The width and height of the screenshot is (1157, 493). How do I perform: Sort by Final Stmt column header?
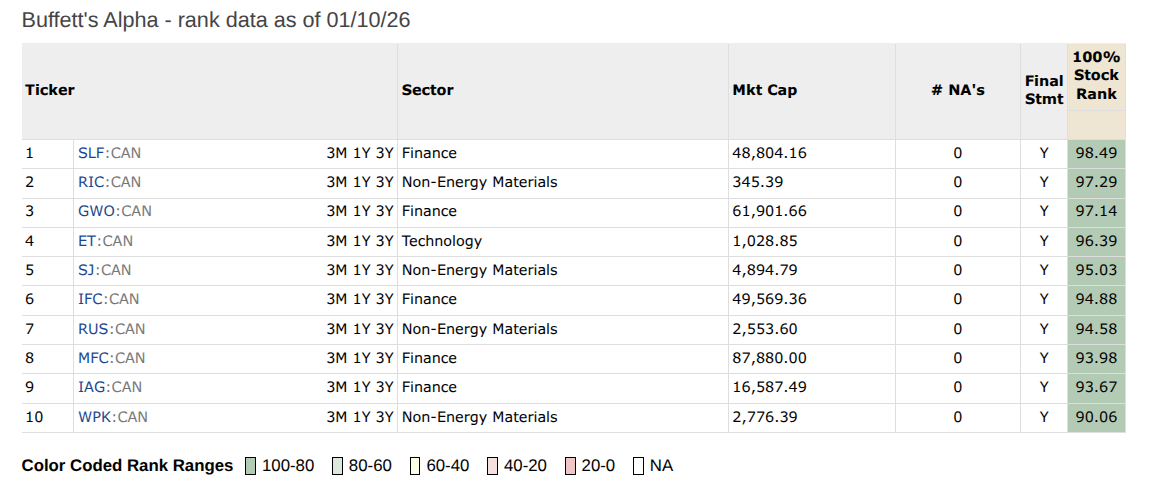pyautogui.click(x=1044, y=90)
